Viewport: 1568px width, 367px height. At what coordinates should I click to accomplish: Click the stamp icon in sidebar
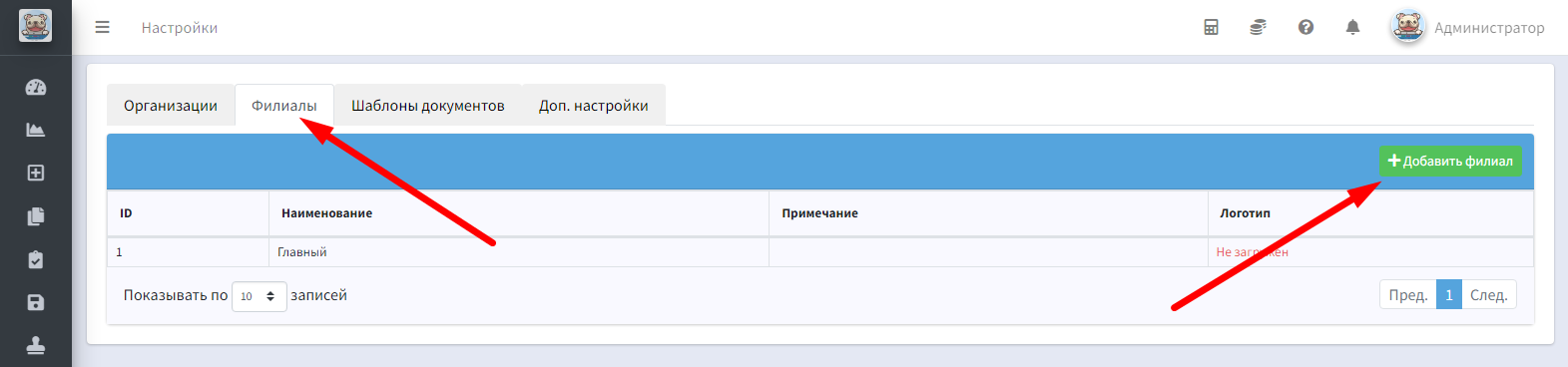tap(36, 345)
